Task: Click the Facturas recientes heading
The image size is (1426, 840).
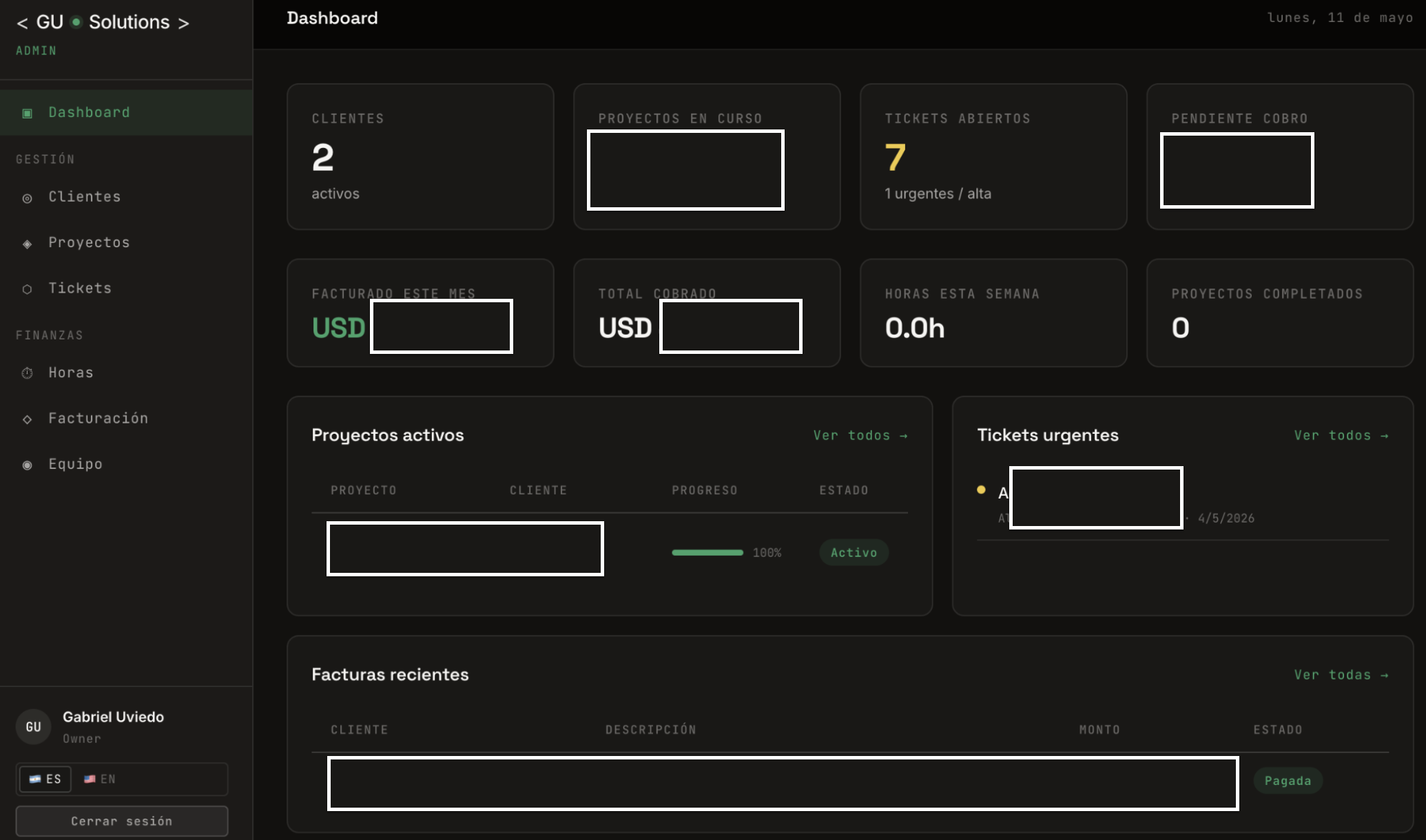Action: click(390, 674)
